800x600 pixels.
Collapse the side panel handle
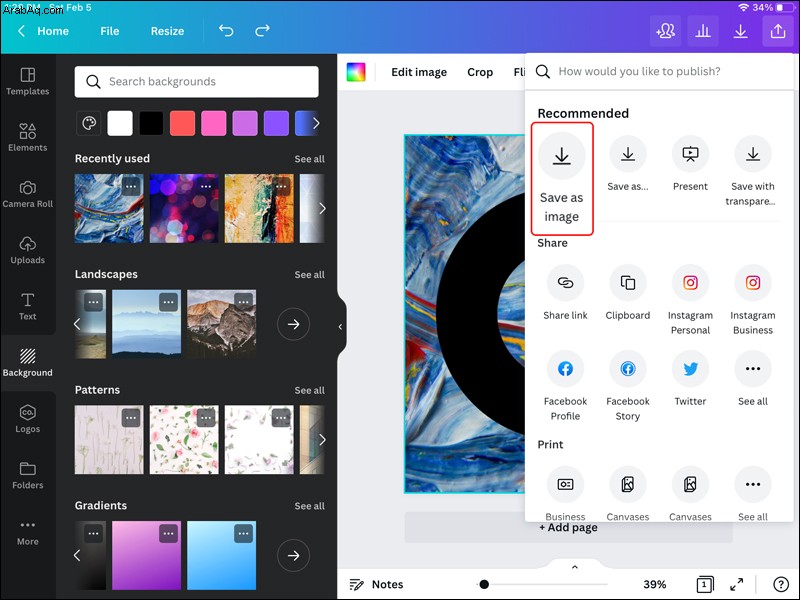pyautogui.click(x=340, y=327)
